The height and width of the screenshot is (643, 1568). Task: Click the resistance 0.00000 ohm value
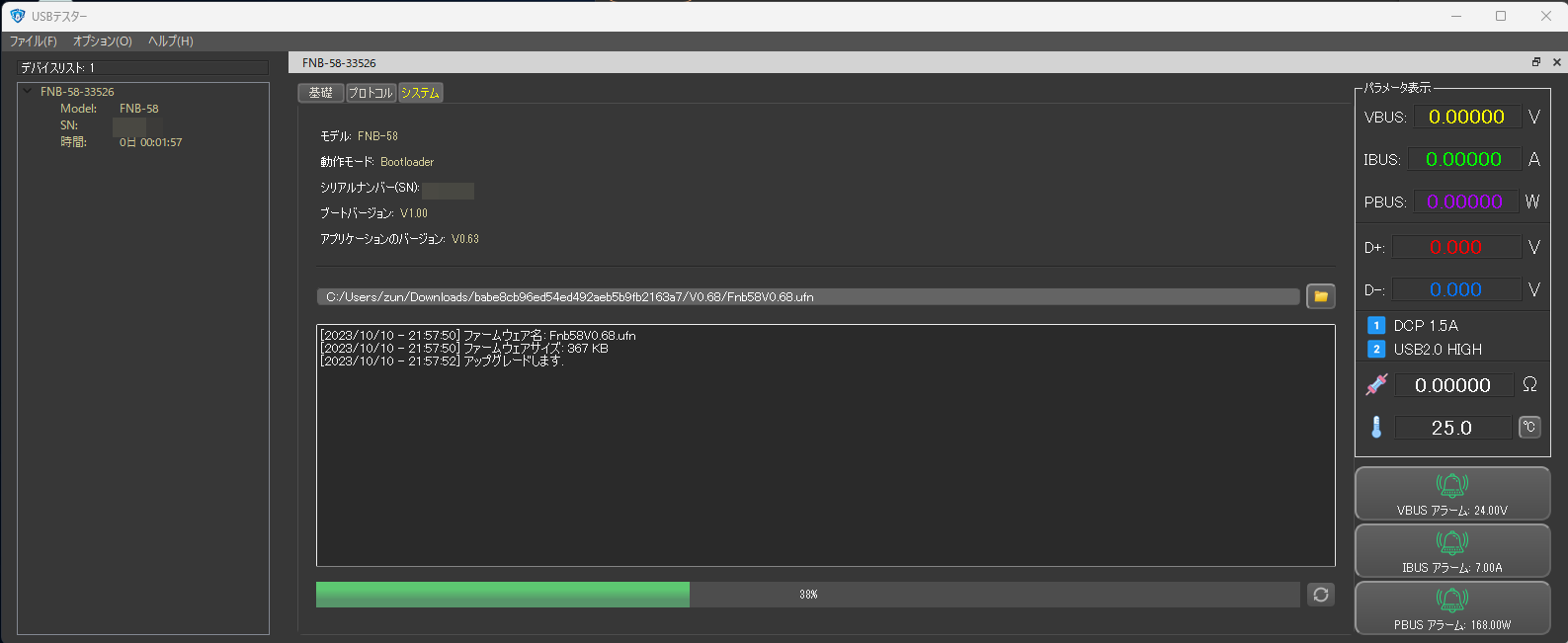[1453, 385]
